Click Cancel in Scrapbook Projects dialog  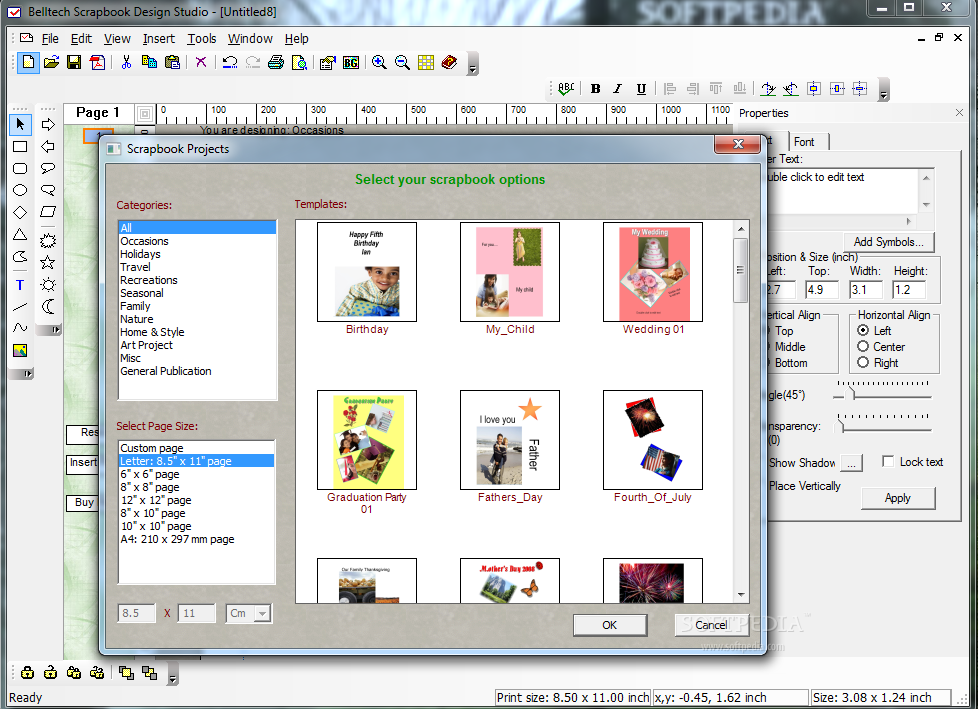pos(711,625)
